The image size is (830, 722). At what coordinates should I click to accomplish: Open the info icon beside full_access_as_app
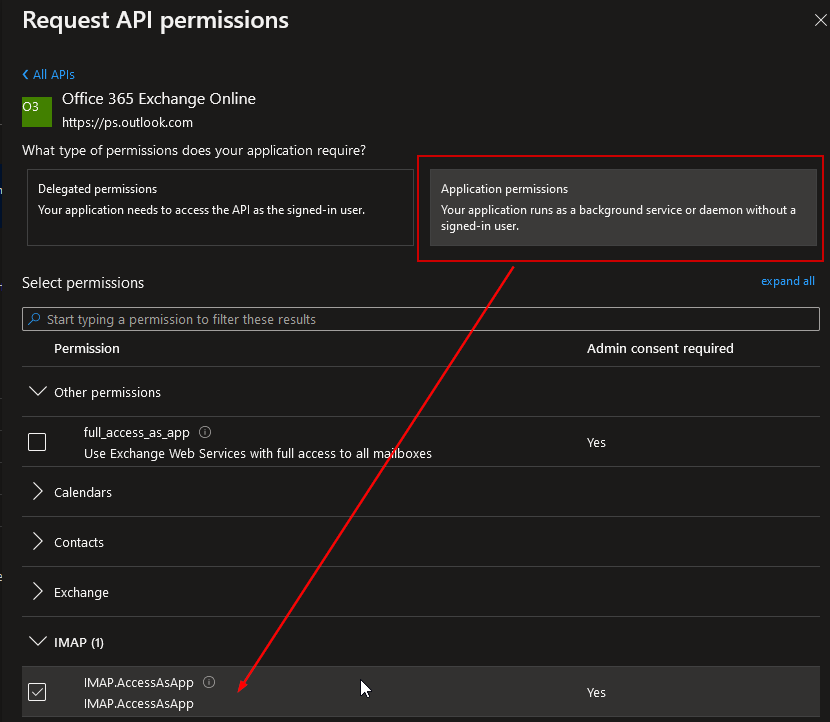click(x=205, y=432)
